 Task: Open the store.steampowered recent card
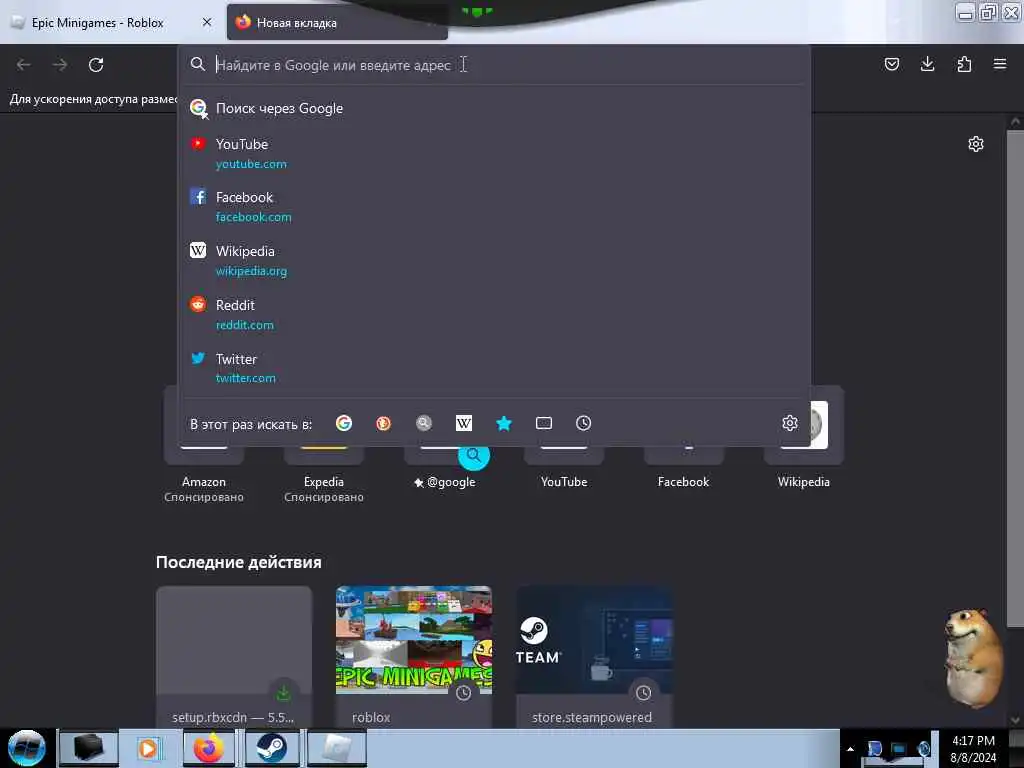point(594,657)
